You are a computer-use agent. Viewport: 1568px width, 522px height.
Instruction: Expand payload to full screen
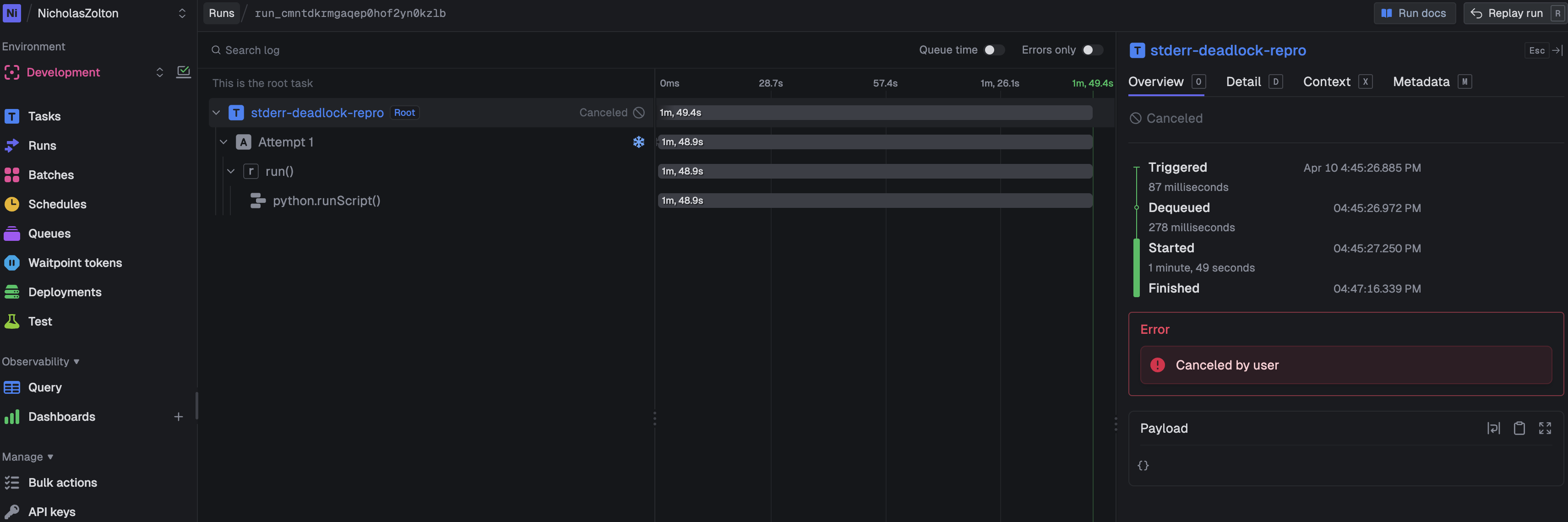1544,428
